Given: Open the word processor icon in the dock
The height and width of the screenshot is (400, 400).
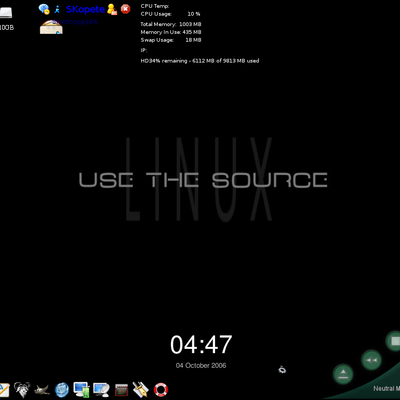Looking at the screenshot, I should (x=4, y=390).
